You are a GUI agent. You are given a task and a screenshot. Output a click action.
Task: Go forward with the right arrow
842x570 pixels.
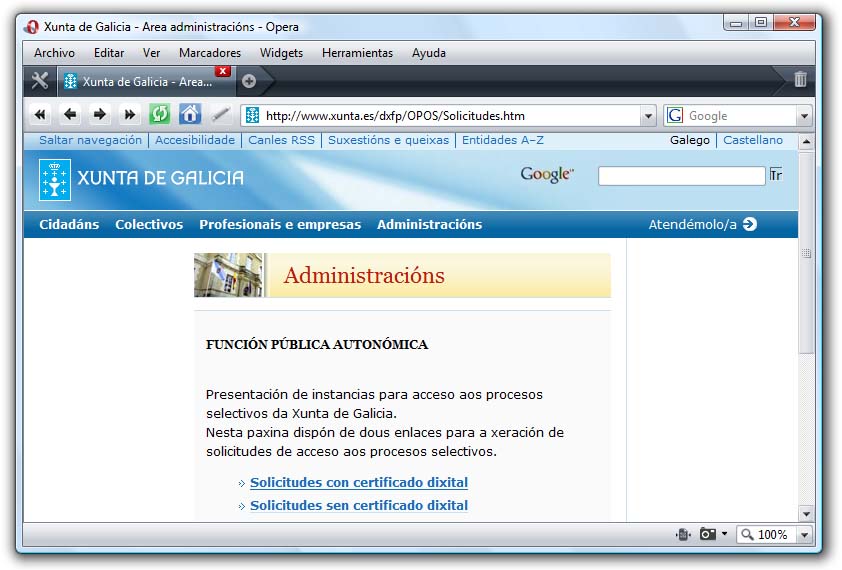(99, 114)
